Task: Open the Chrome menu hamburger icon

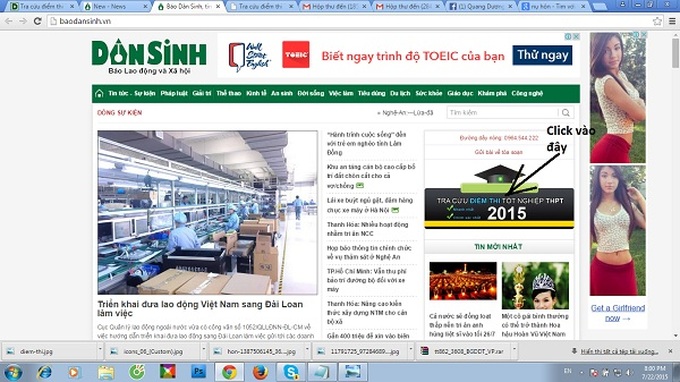Action: [672, 21]
